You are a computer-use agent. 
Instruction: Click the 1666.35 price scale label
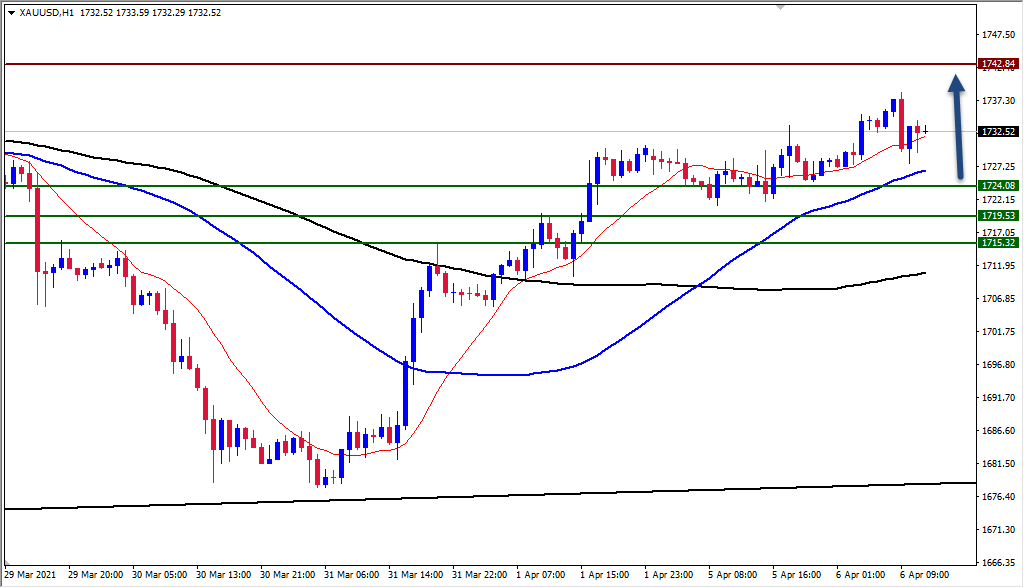[999, 563]
